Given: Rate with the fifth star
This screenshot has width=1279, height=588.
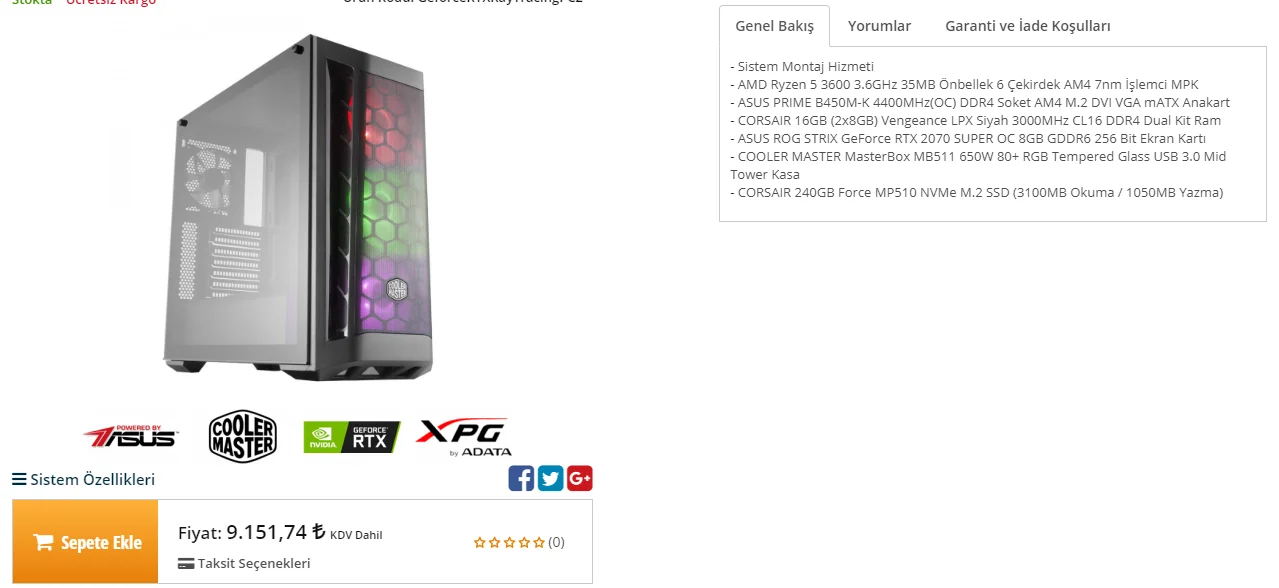Looking at the screenshot, I should [x=540, y=542].
